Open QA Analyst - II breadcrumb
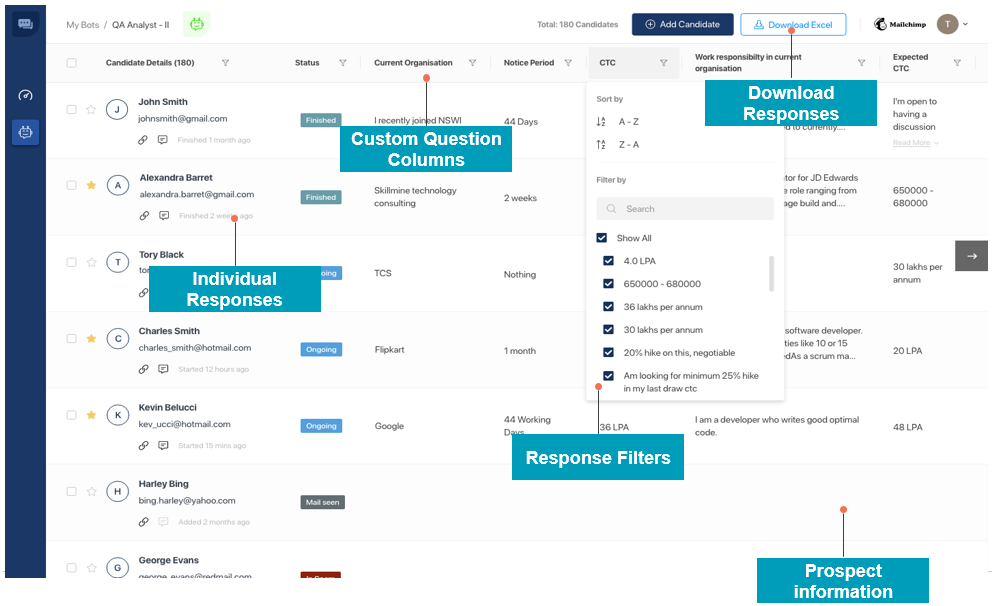 point(141,25)
